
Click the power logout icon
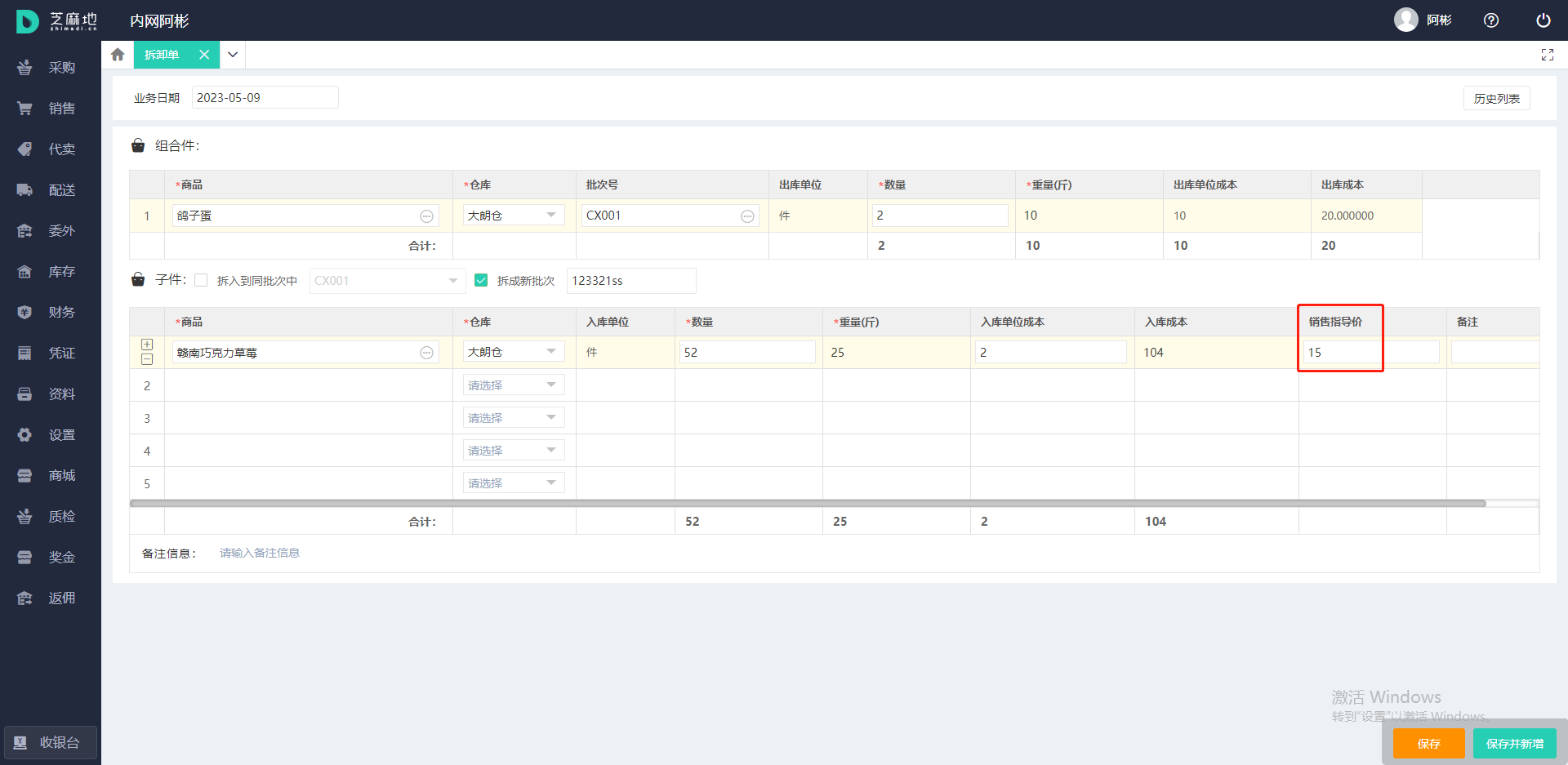click(x=1543, y=20)
